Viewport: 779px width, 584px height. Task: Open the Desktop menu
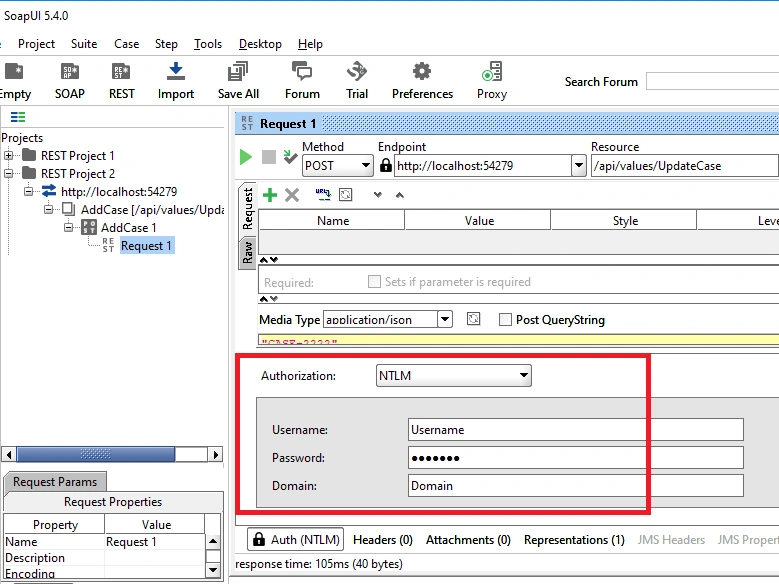[260, 44]
